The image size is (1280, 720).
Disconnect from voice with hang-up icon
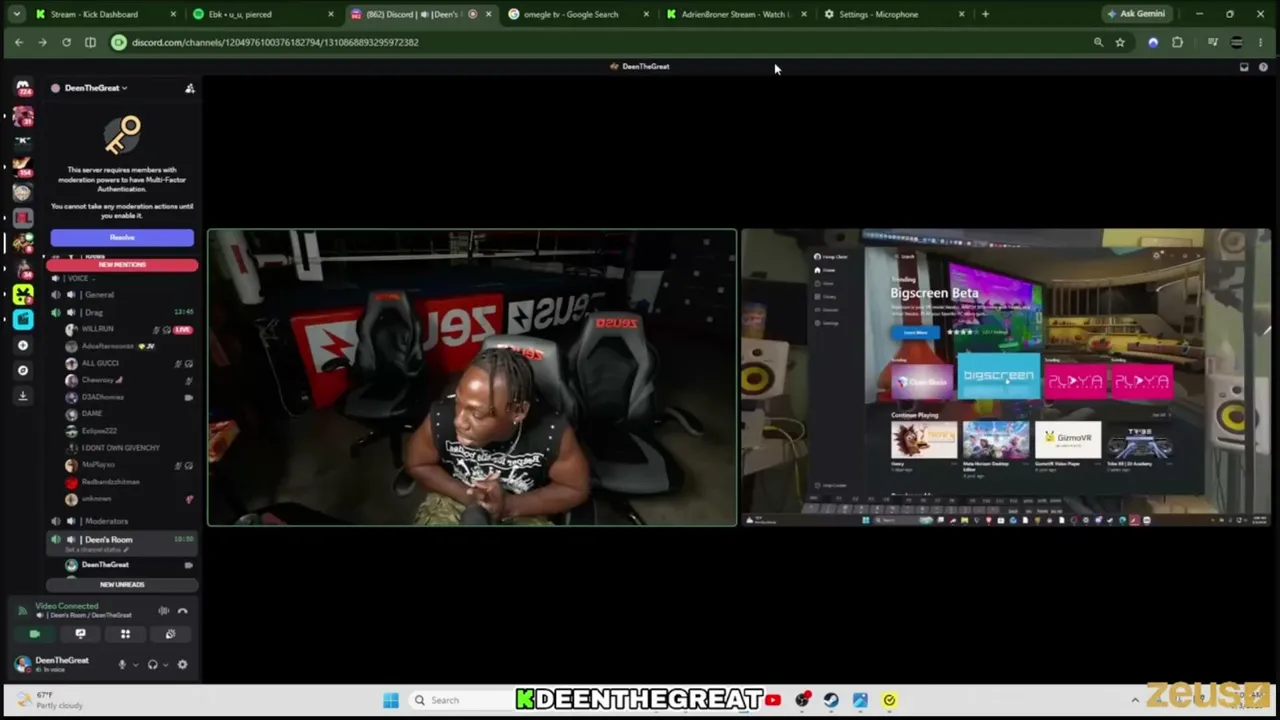tap(182, 610)
